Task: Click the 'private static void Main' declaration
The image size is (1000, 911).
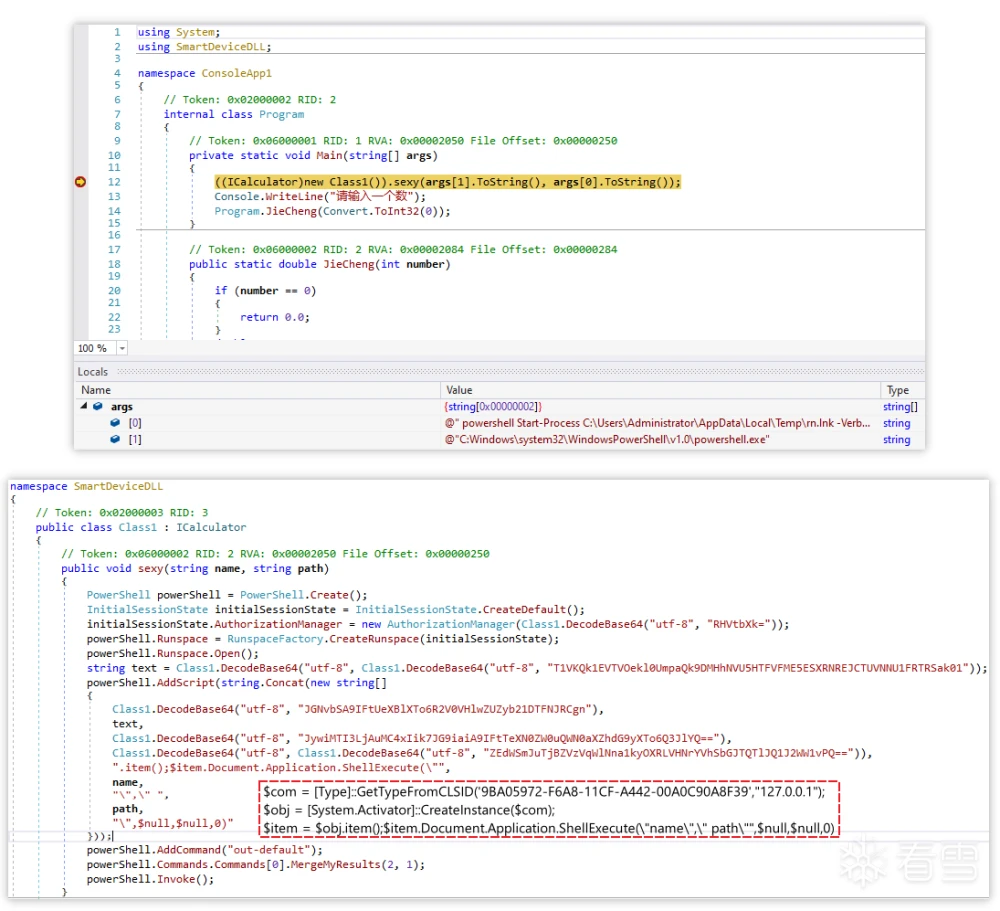Action: tap(313, 155)
